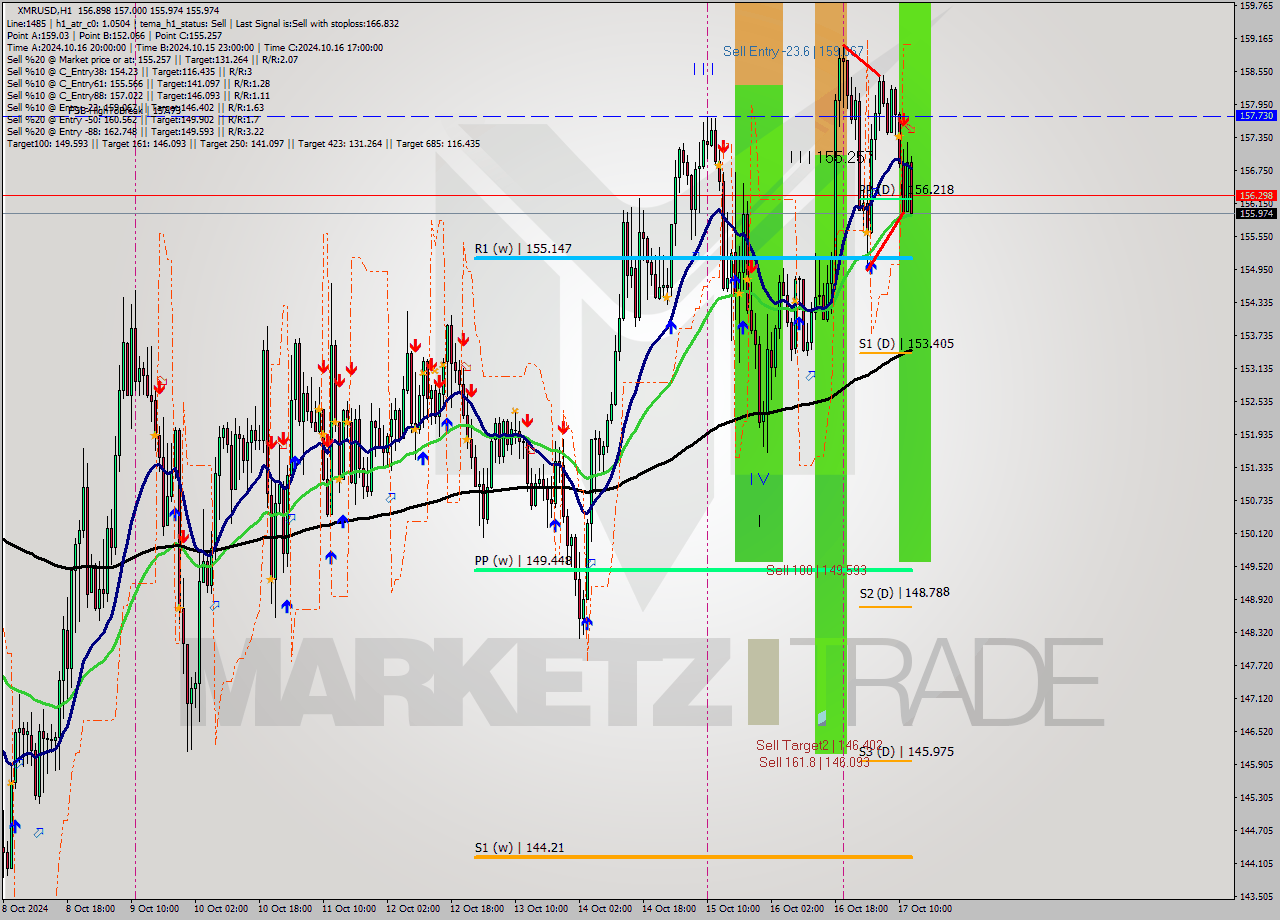This screenshot has height=920, width=1280.
Task: Click the '13 Oct 10:00' time label
Action: (x=542, y=909)
